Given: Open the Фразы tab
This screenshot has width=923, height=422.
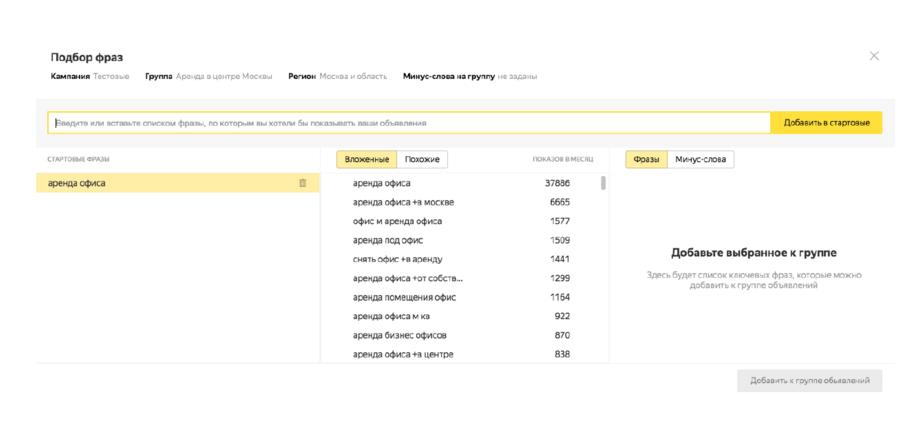Looking at the screenshot, I should (646, 160).
